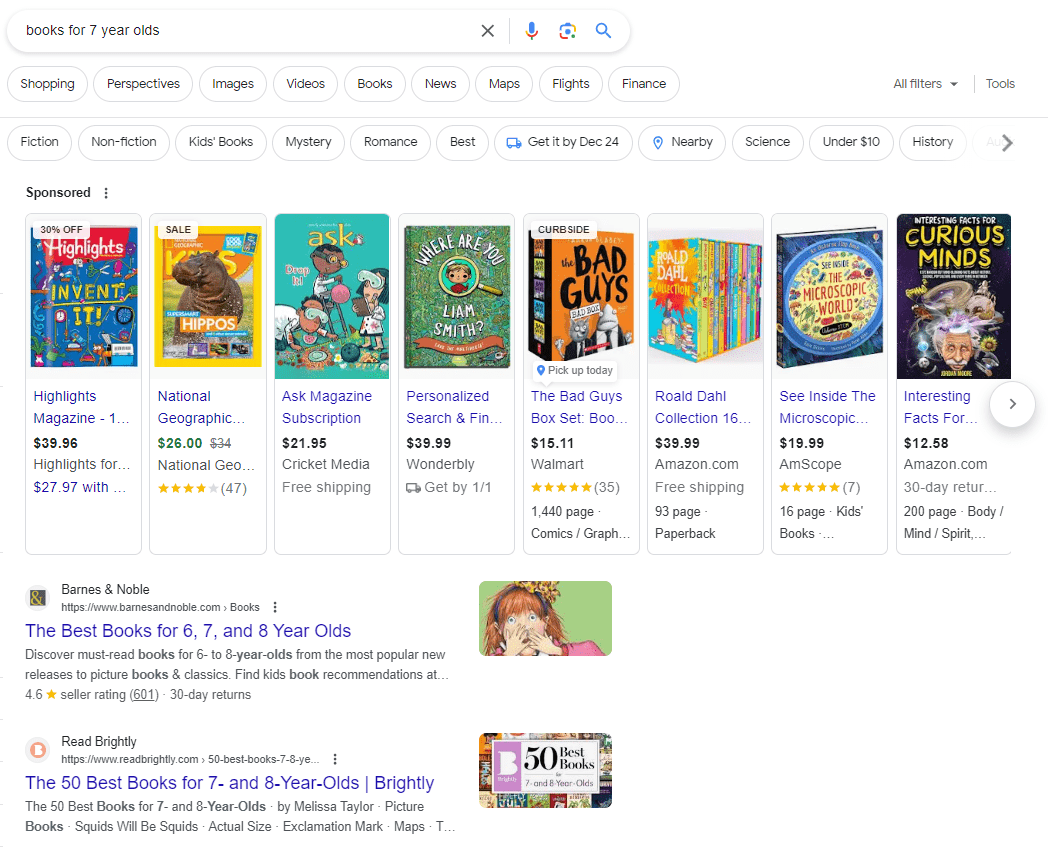Switch to the Maps tab
This screenshot has height=861, width=1048.
[504, 84]
